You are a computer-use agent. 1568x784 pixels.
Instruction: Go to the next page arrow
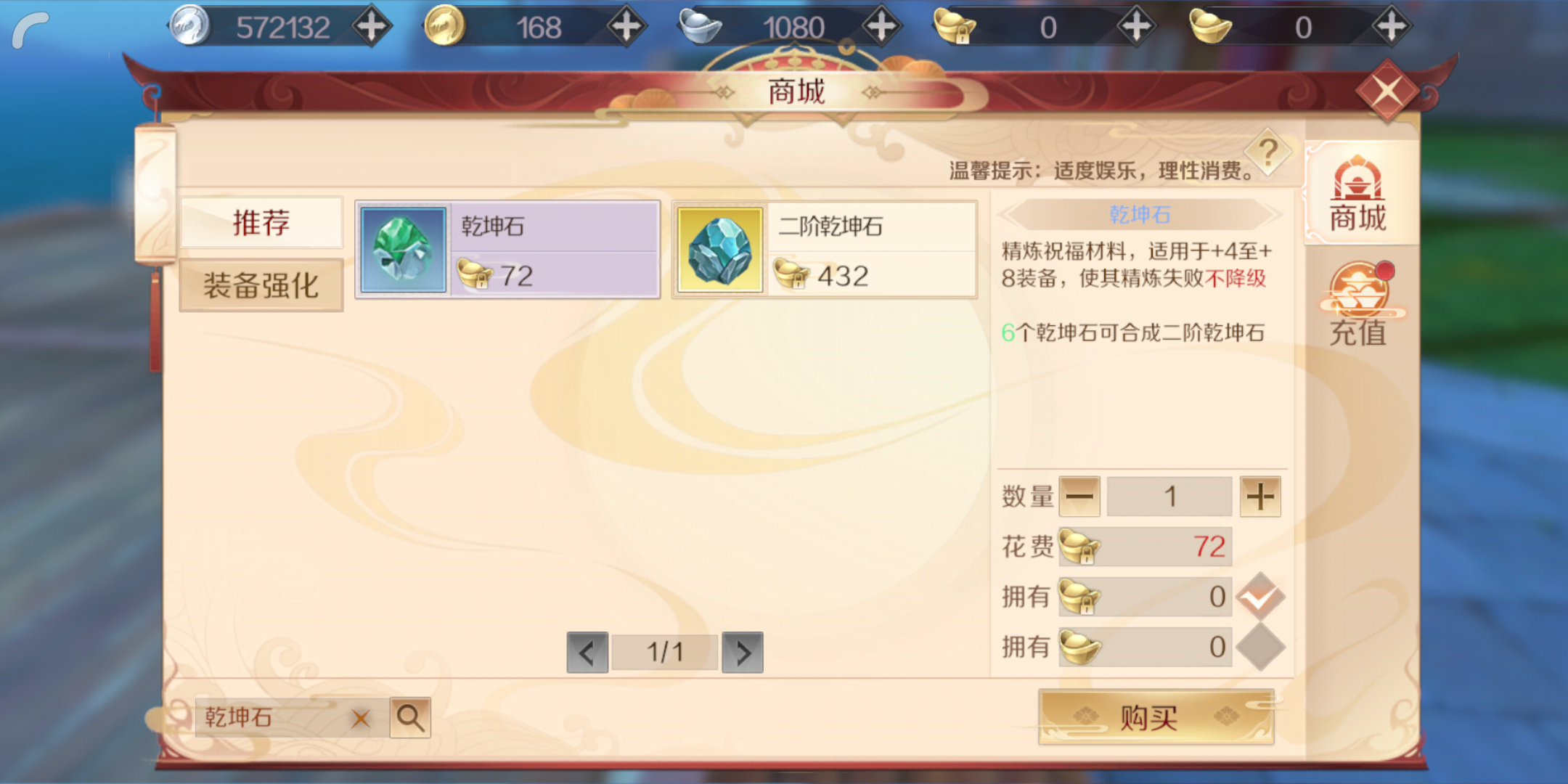[x=742, y=653]
